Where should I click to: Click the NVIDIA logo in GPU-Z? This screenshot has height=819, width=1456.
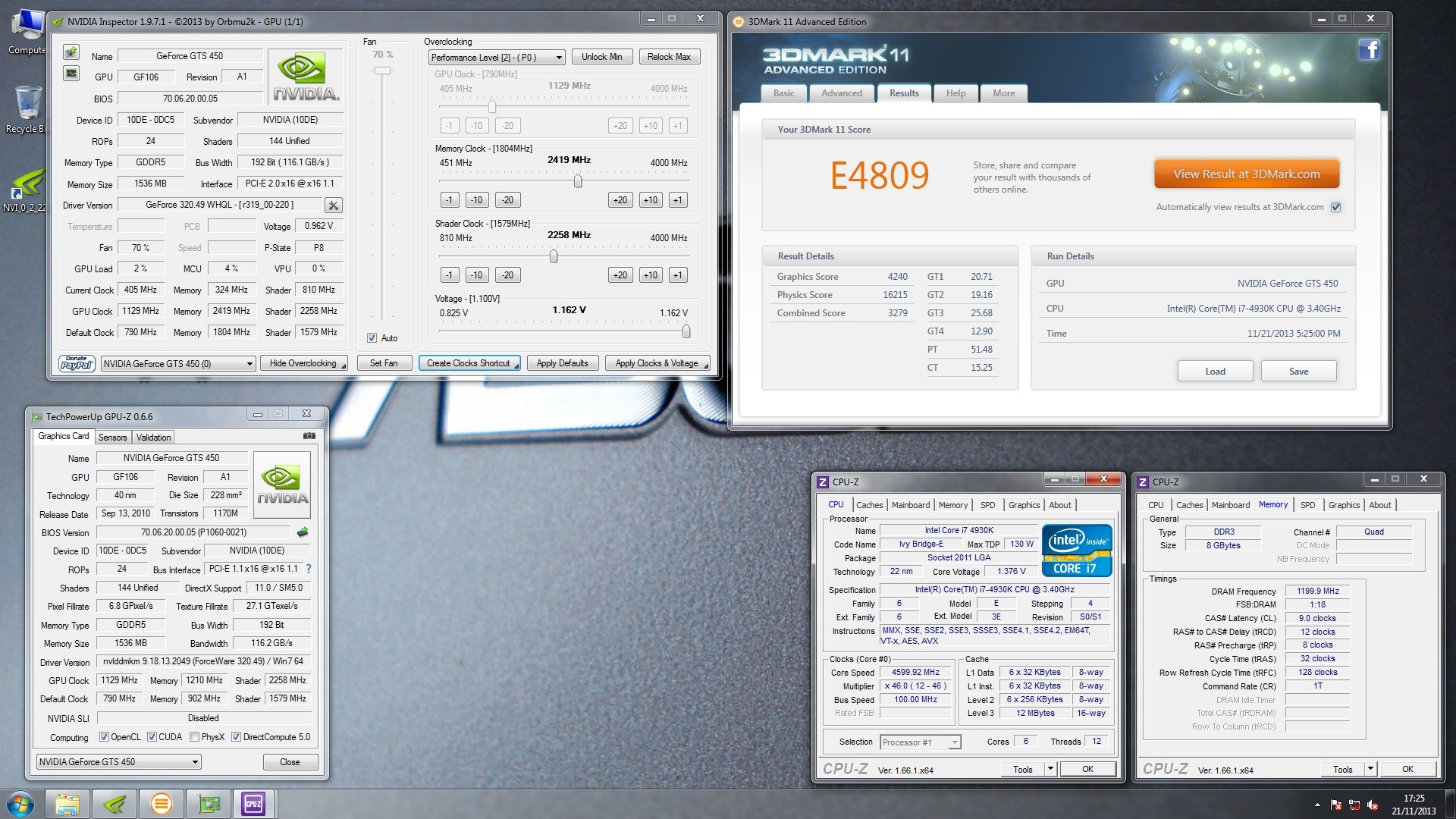click(282, 485)
